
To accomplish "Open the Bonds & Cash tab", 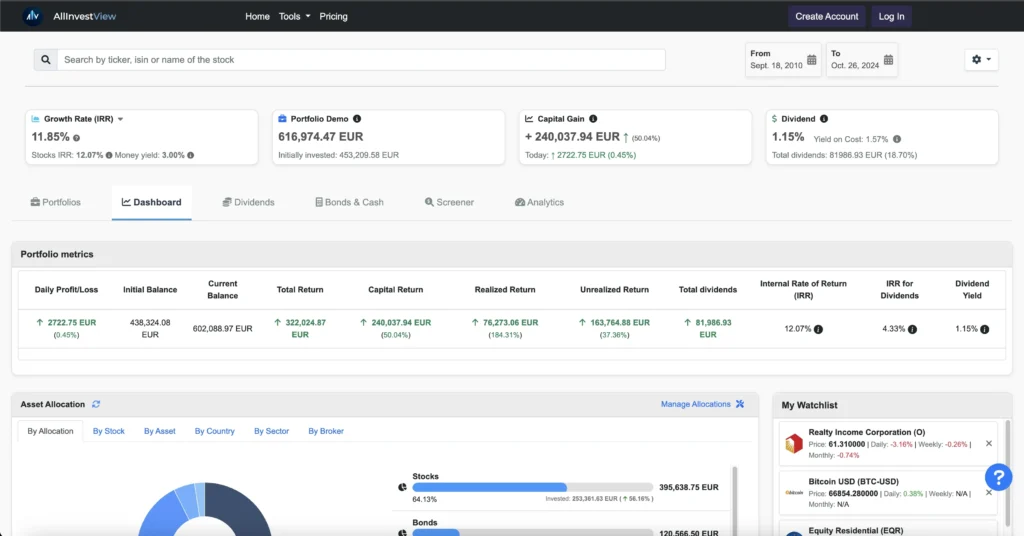I will (349, 202).
